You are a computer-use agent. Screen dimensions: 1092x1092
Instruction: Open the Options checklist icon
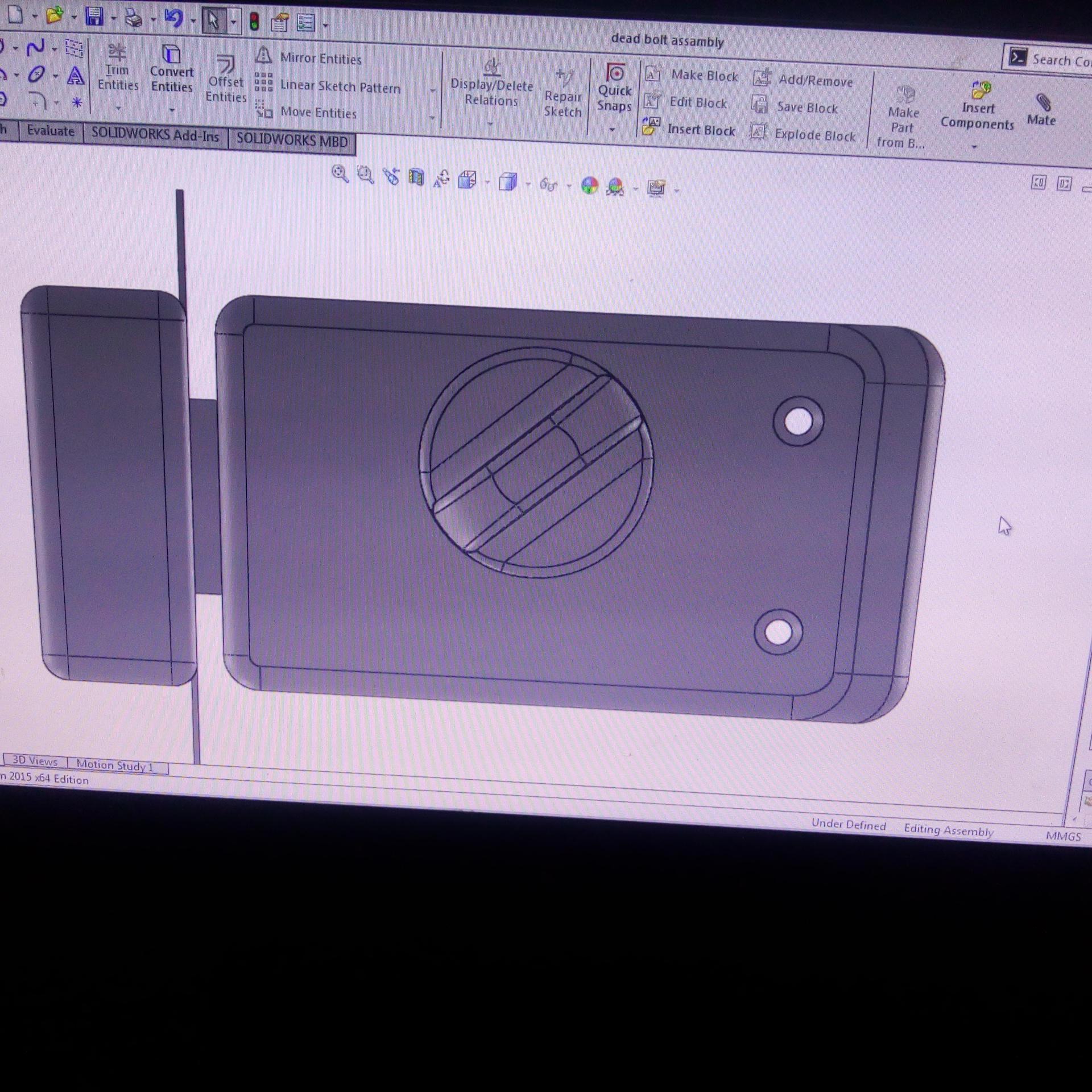click(x=306, y=23)
